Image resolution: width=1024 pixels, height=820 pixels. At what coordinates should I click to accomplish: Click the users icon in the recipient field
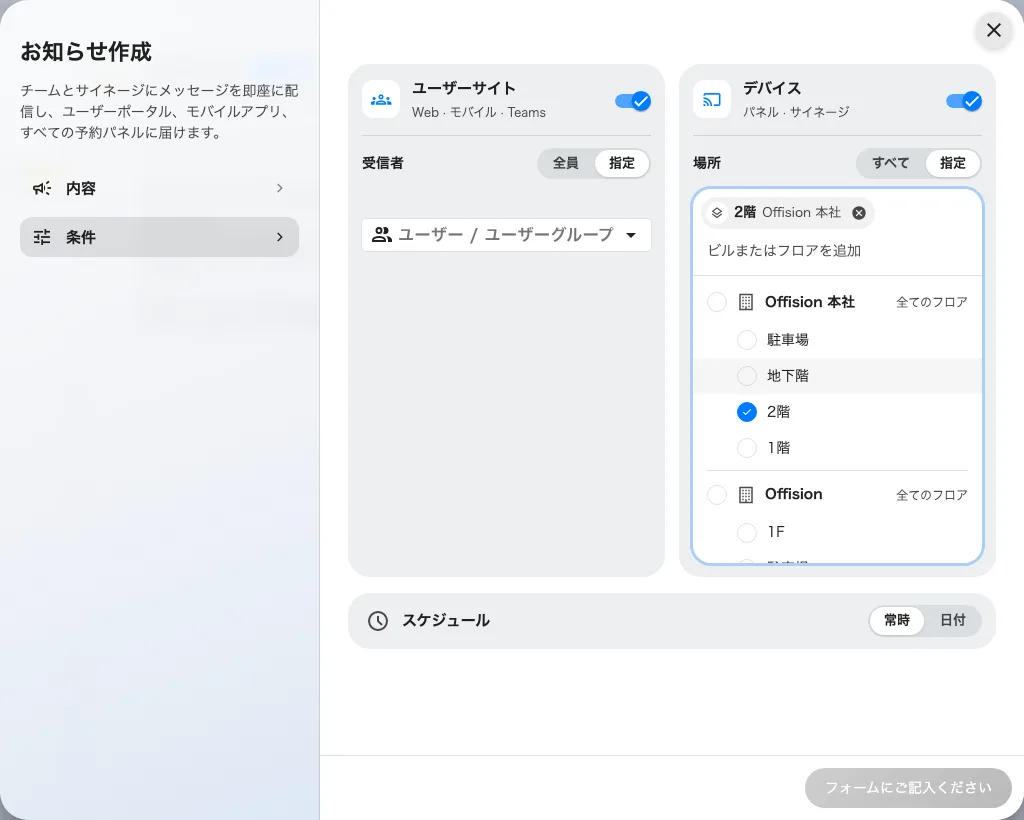pyautogui.click(x=381, y=235)
